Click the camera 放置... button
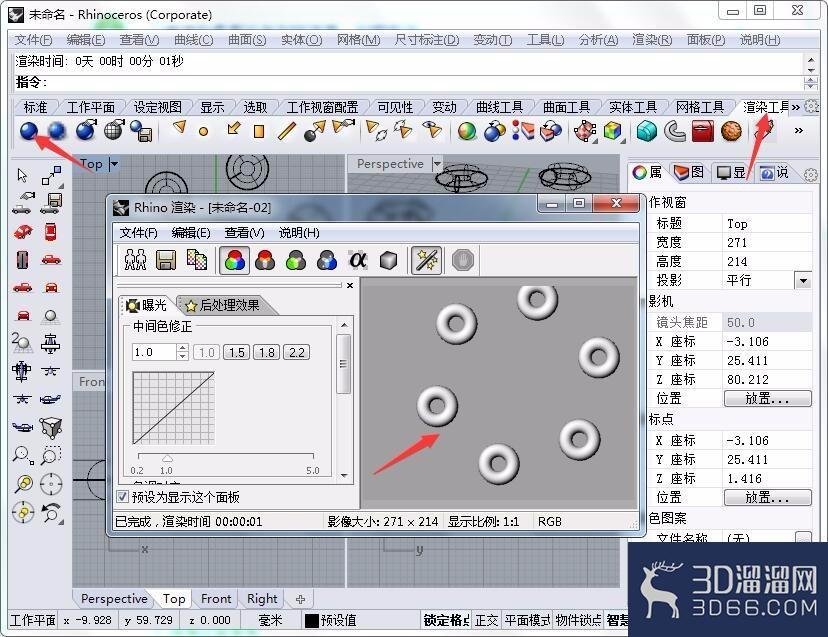 point(767,398)
